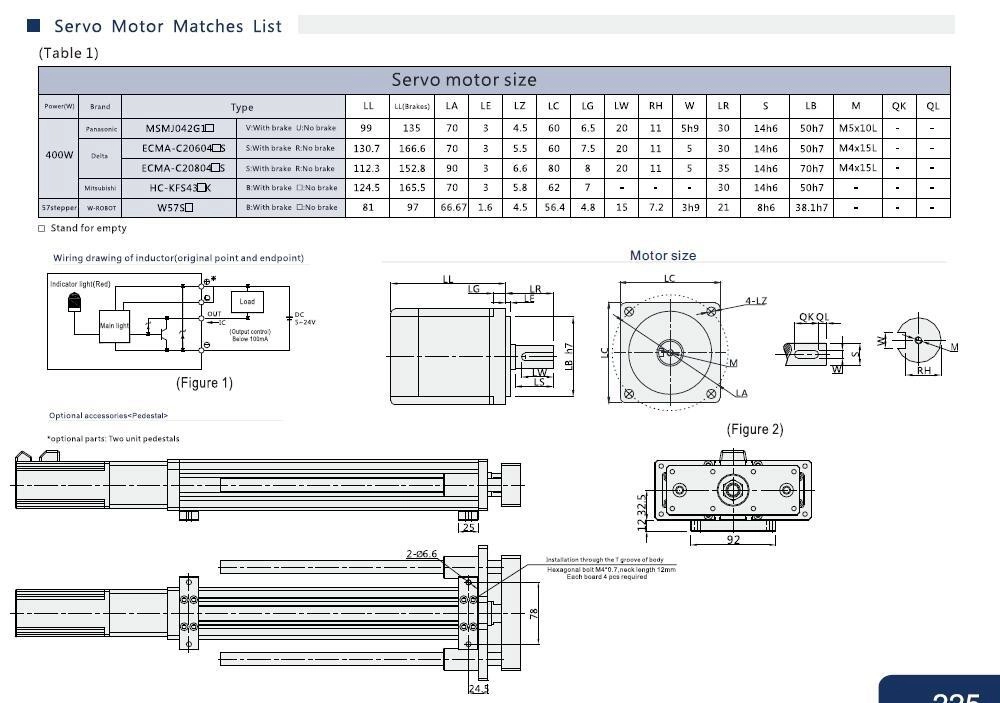The height and width of the screenshot is (703, 1000).
Task: Click the center shaft of motor front view
Action: 670,351
